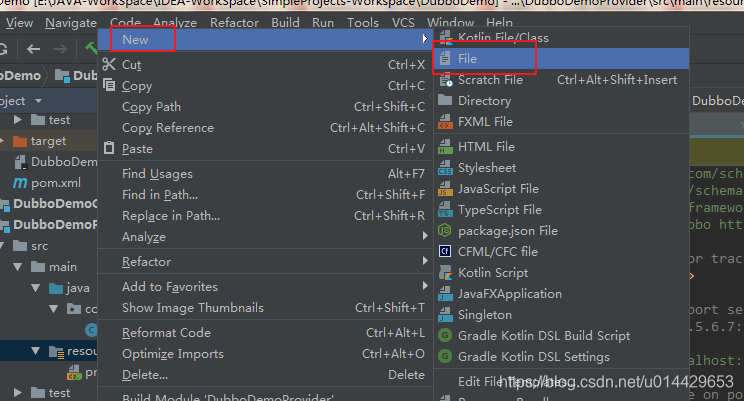The height and width of the screenshot is (401, 744).
Task: Click the Singleton template icon
Action: coord(445,315)
